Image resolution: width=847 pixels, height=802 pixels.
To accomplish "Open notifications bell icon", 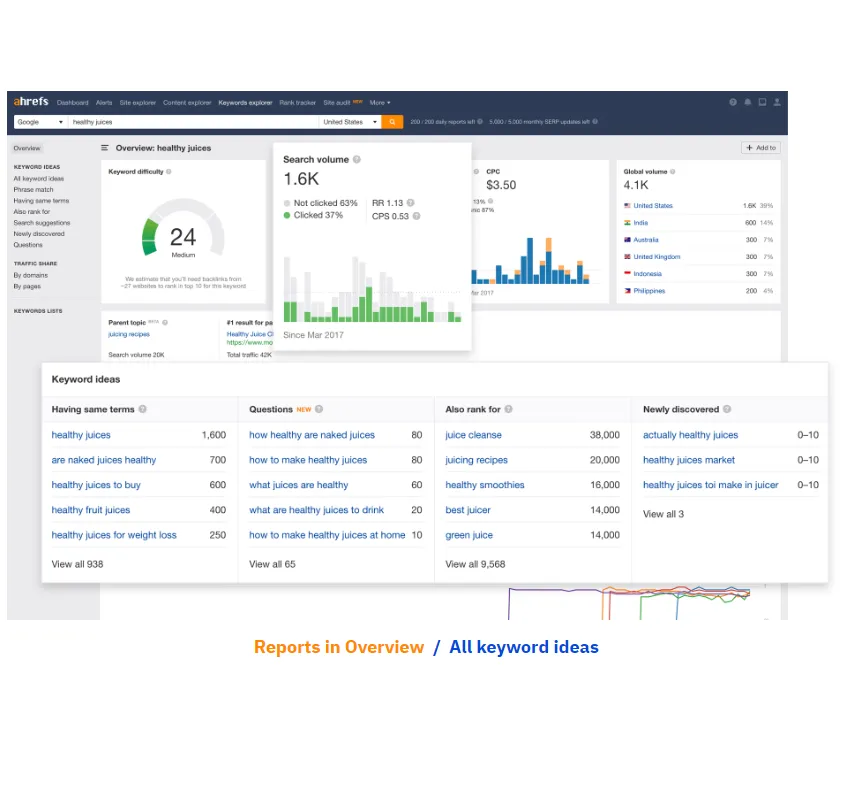I will pos(748,102).
